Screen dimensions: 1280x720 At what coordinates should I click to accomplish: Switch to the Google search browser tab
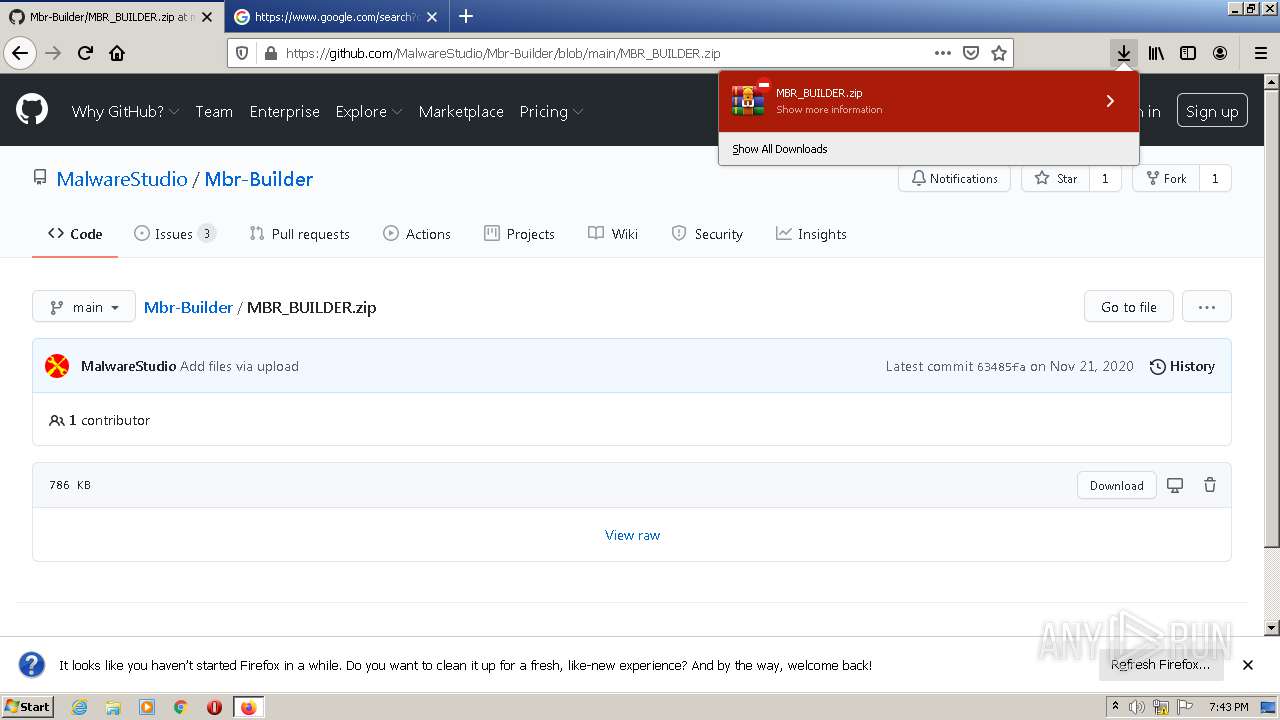click(335, 17)
